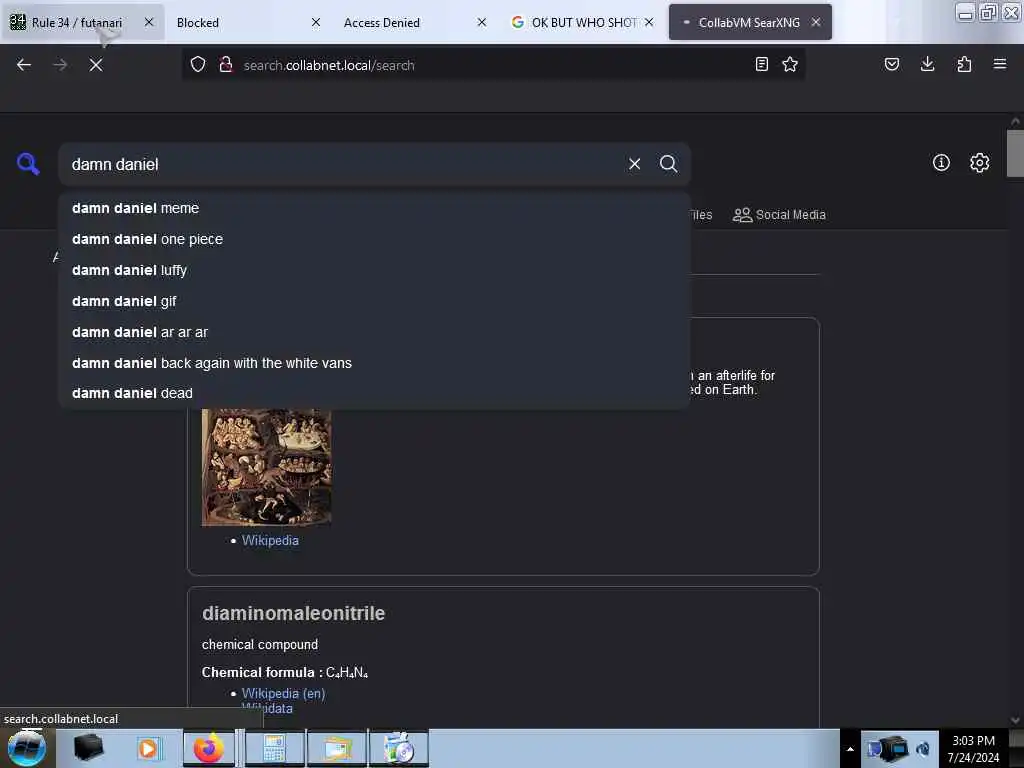
Task: Show hidden tray icons arrow
Action: tap(850, 749)
